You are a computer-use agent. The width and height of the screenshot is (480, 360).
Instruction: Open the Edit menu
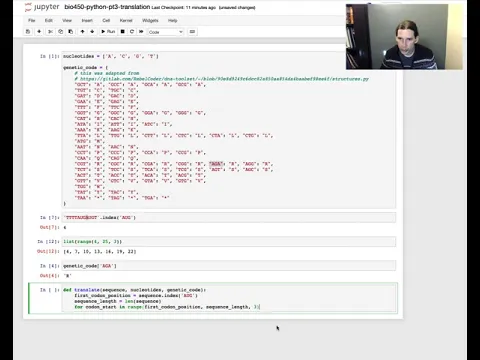[49, 20]
